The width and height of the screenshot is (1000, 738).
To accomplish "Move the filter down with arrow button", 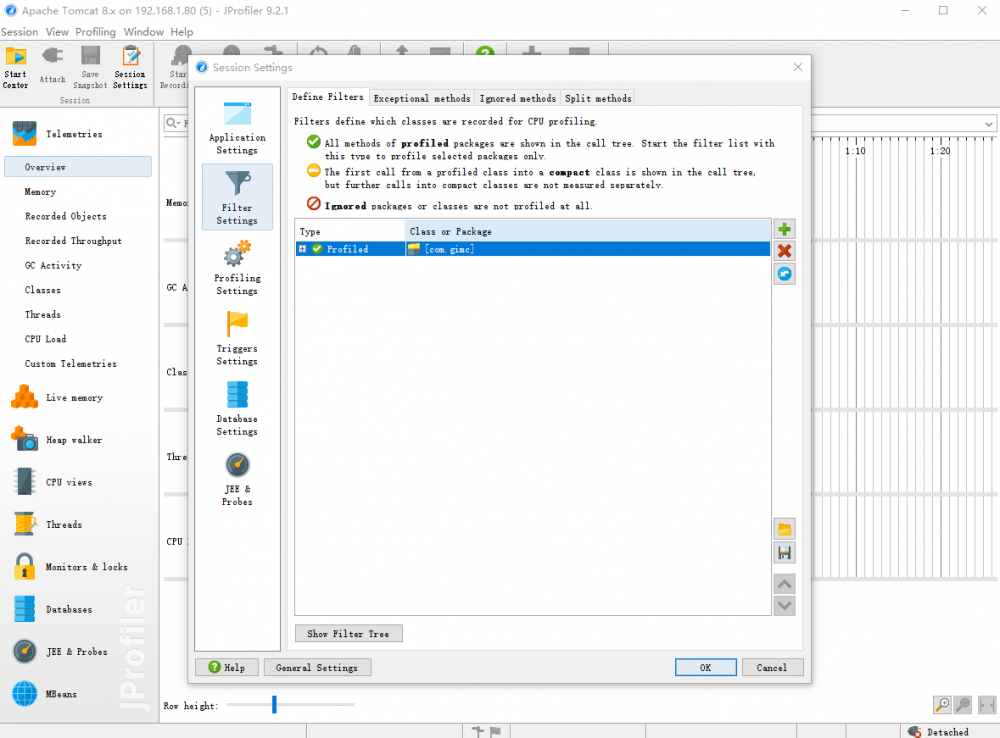I will pyautogui.click(x=784, y=605).
